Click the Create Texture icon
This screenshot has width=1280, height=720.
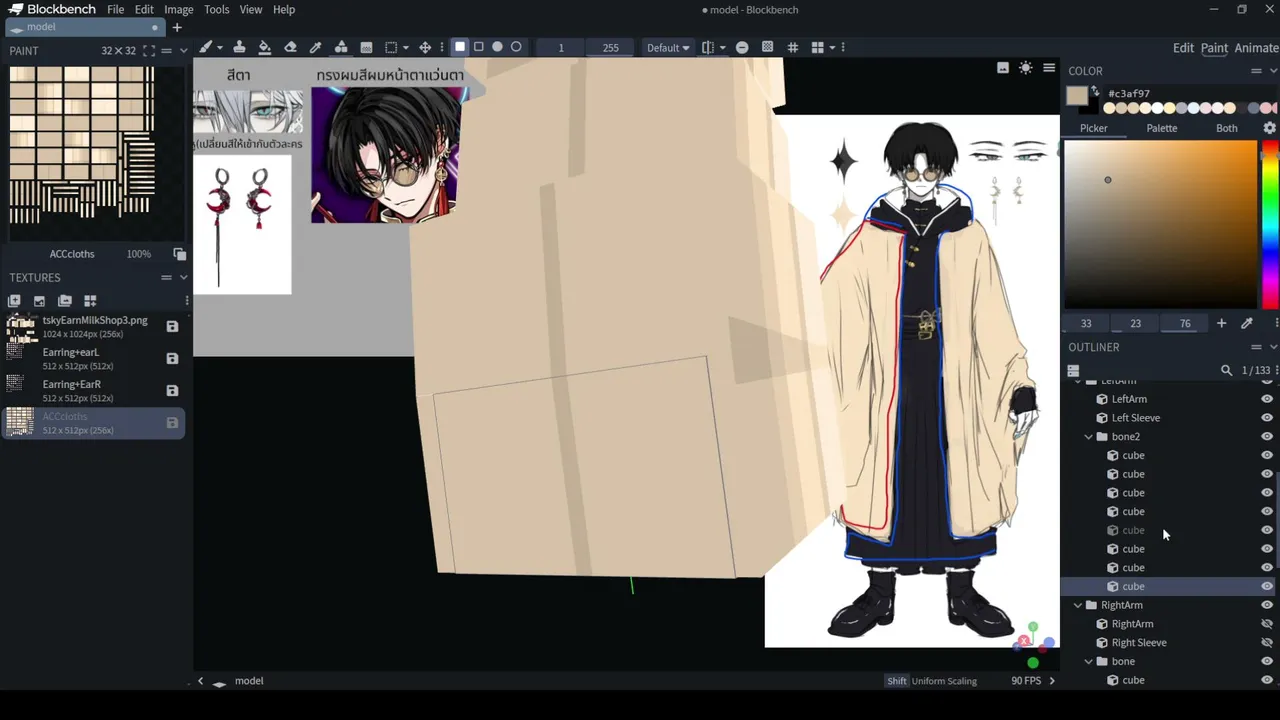(14, 300)
